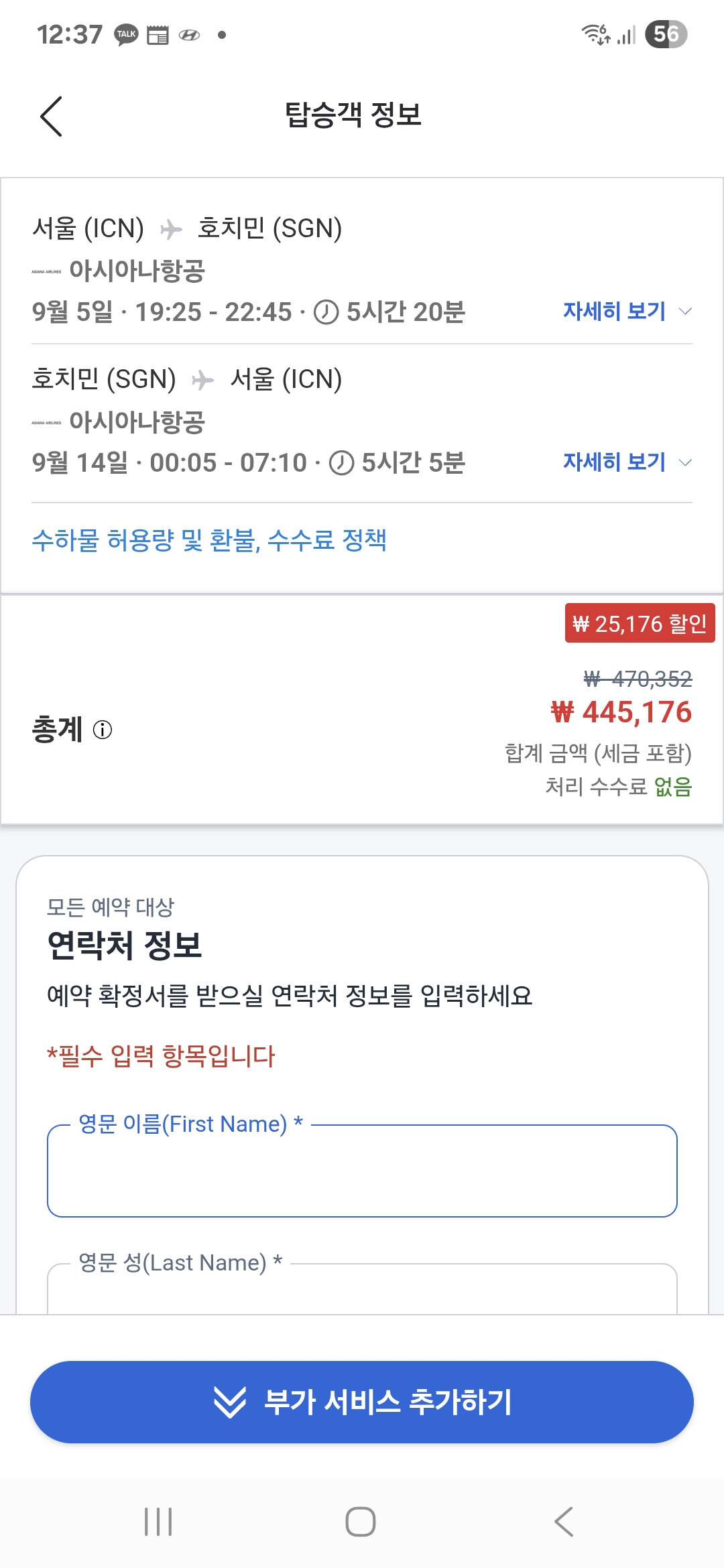
Task: Tap the info icon next to 총계
Action: click(103, 730)
